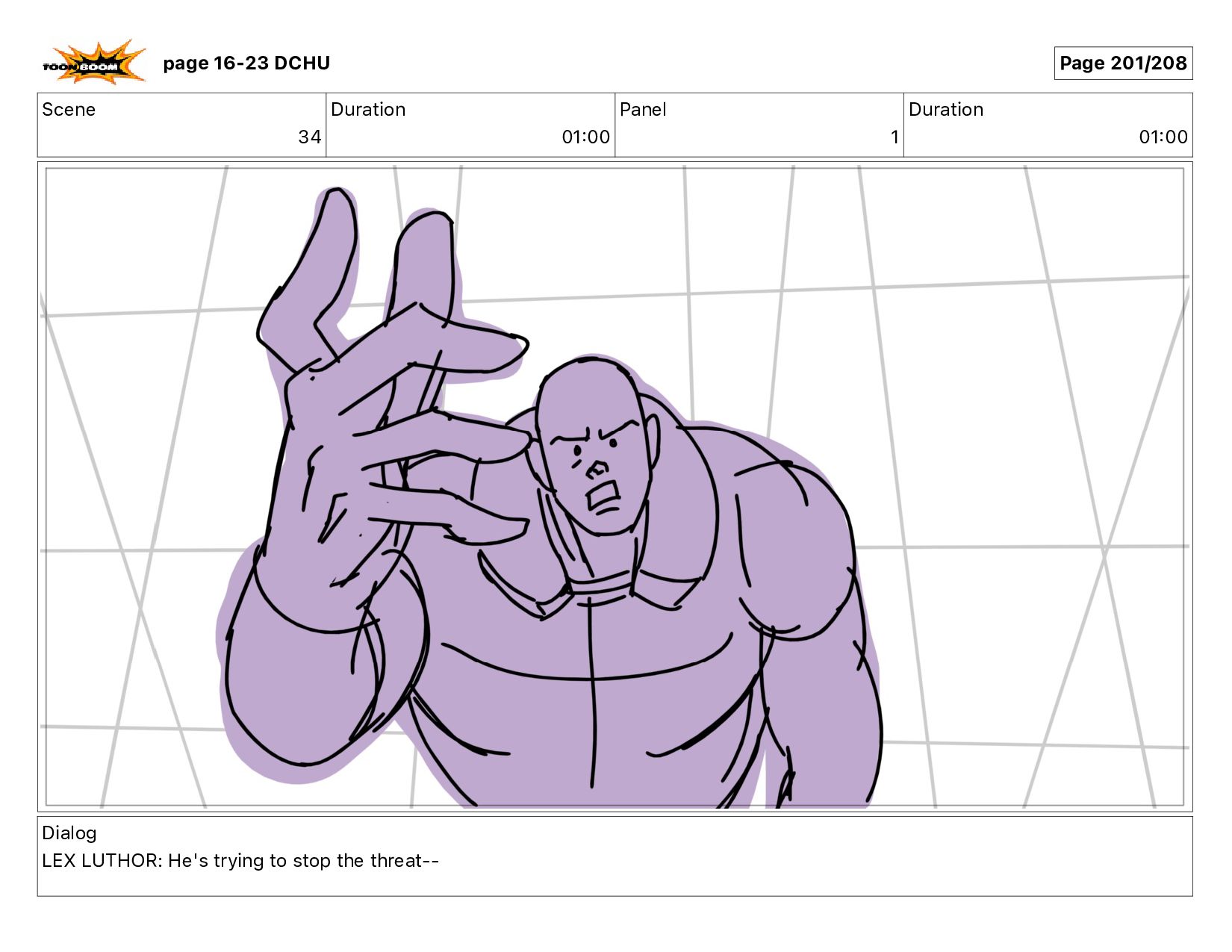The height and width of the screenshot is (952, 1232).
Task: Click the storyboard panel drawing of Lex Luthor
Action: point(615,487)
